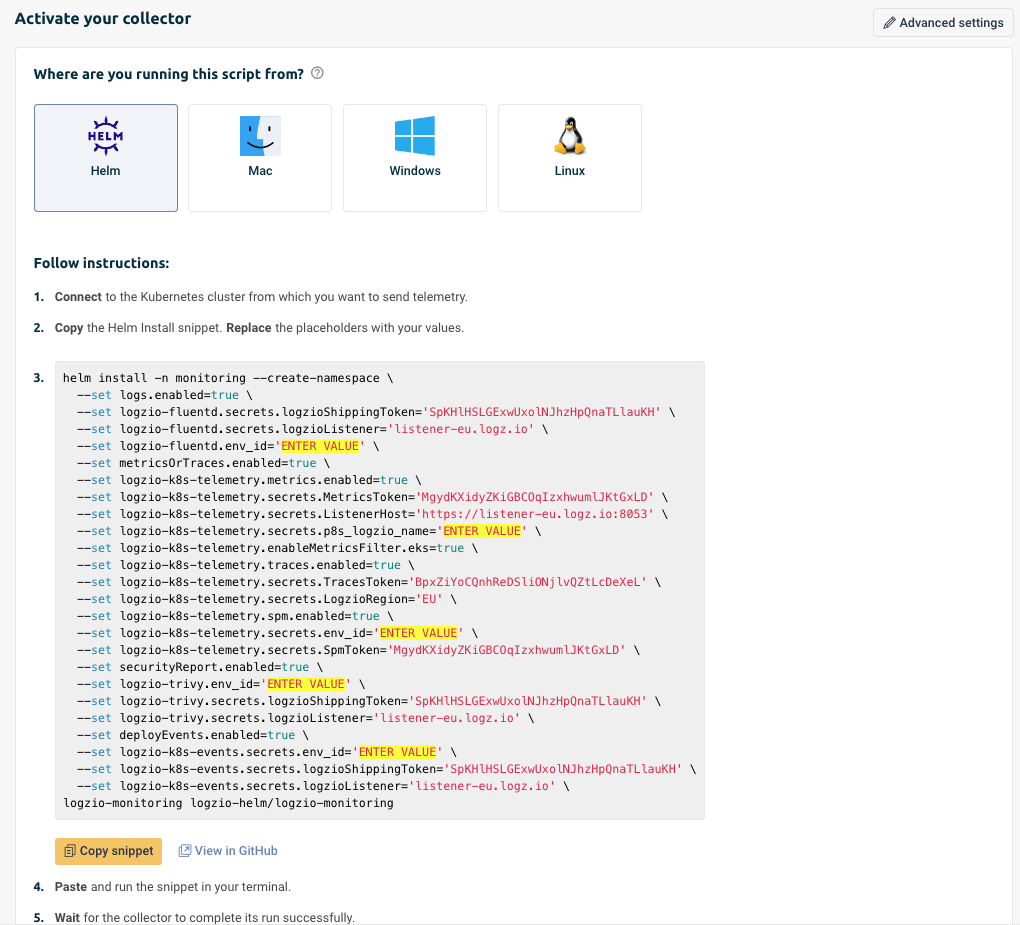Click the Windows logo icon

tap(415, 136)
